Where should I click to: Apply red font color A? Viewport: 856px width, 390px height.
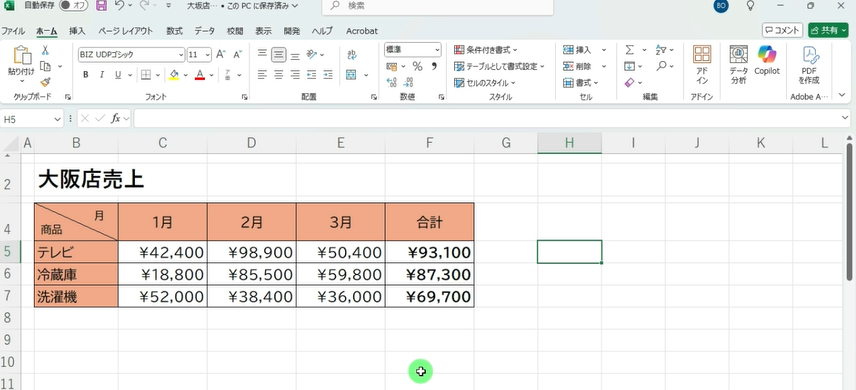(200, 75)
